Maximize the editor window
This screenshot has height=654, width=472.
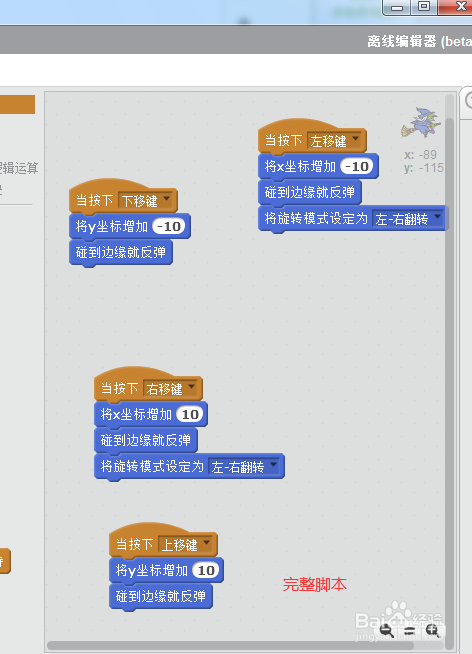[424, 7]
